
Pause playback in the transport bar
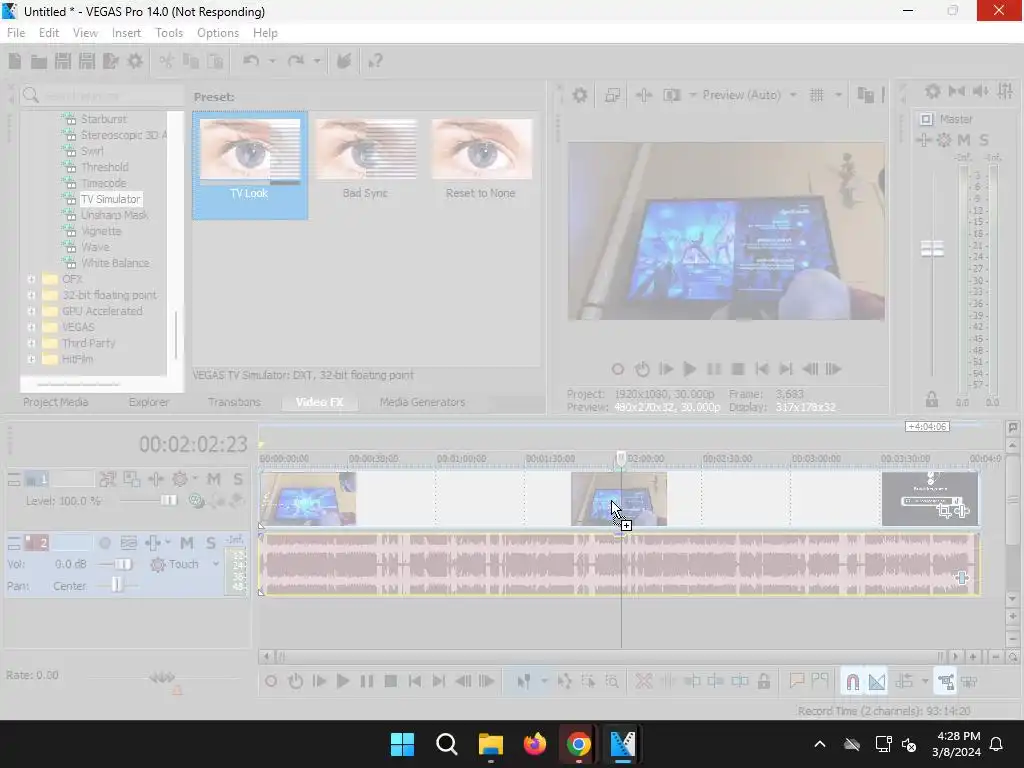coord(367,681)
